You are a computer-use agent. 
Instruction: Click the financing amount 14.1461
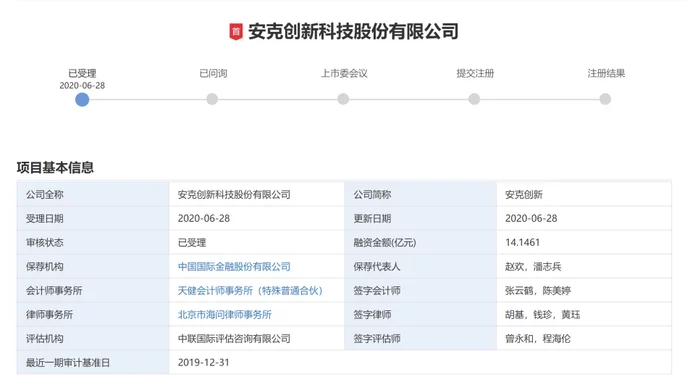[522, 242]
